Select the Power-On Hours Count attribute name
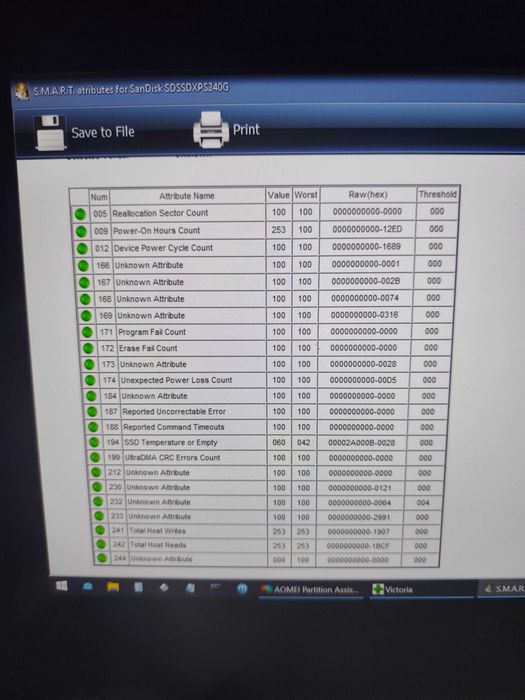Screen dimensions: 525x700 [157, 231]
